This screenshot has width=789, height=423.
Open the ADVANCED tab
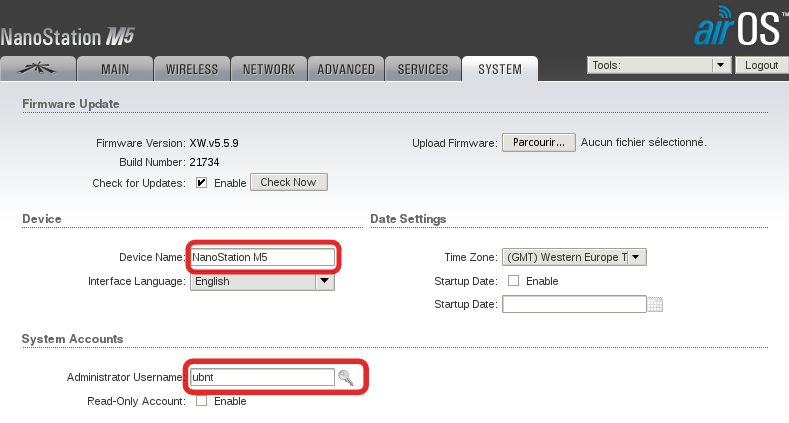[x=345, y=69]
